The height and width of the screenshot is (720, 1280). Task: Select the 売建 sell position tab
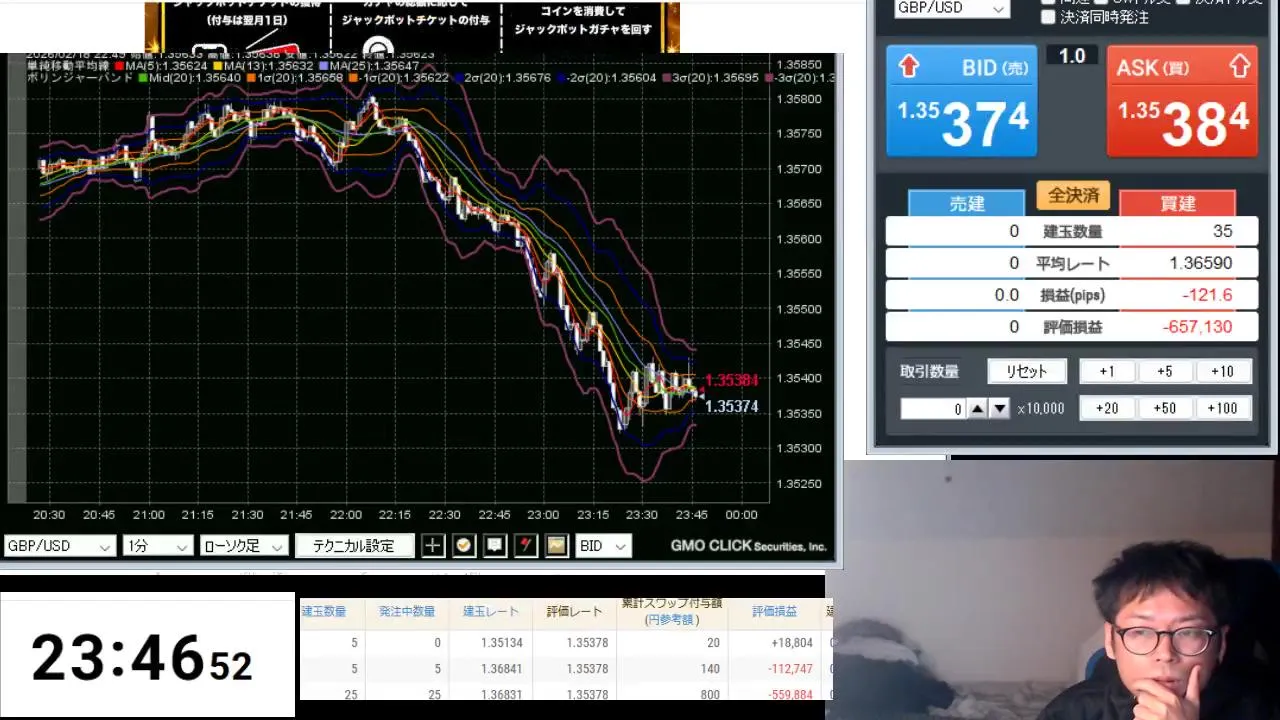point(967,203)
